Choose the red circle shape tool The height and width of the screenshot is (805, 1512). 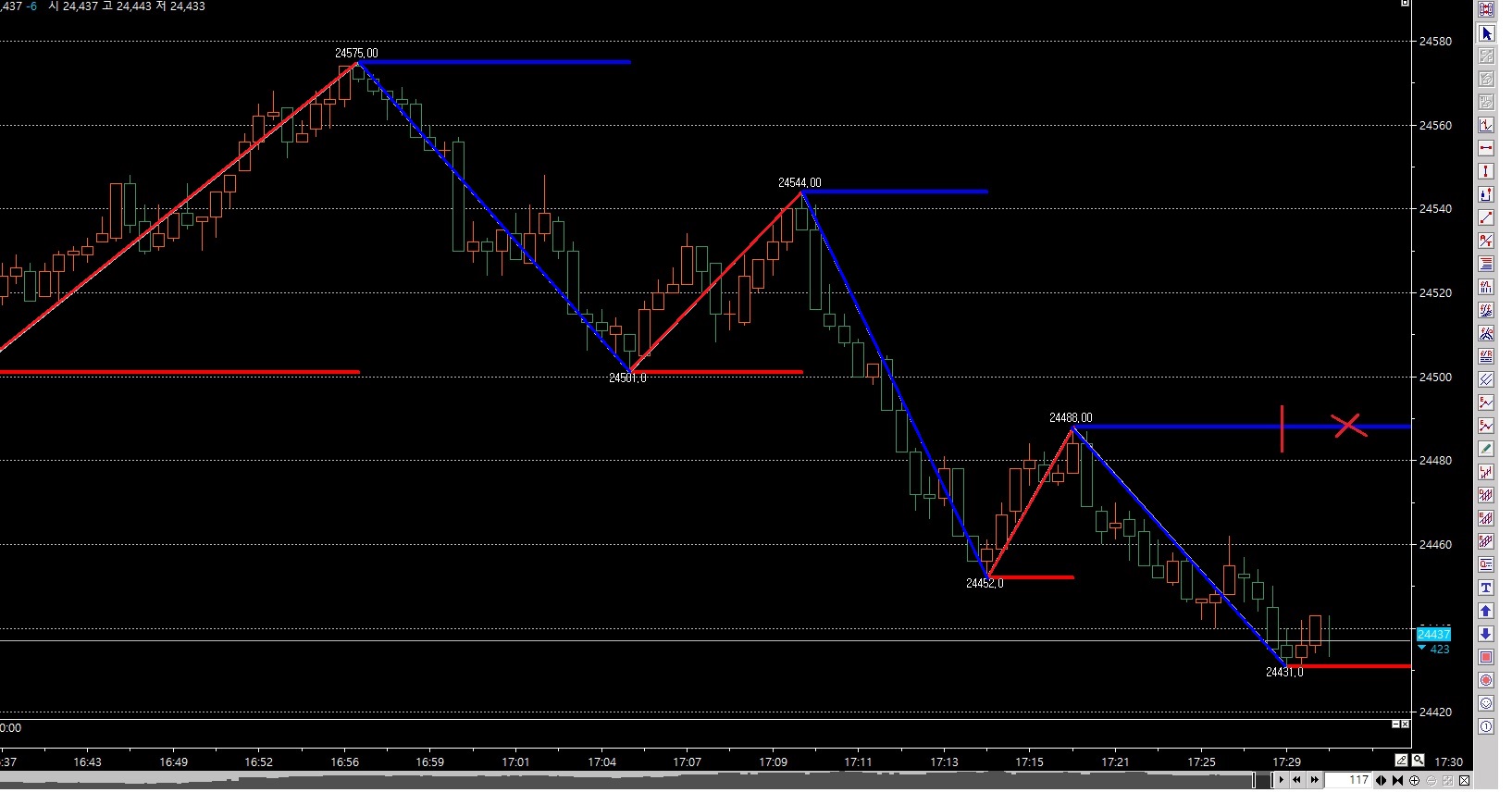[x=1486, y=681]
